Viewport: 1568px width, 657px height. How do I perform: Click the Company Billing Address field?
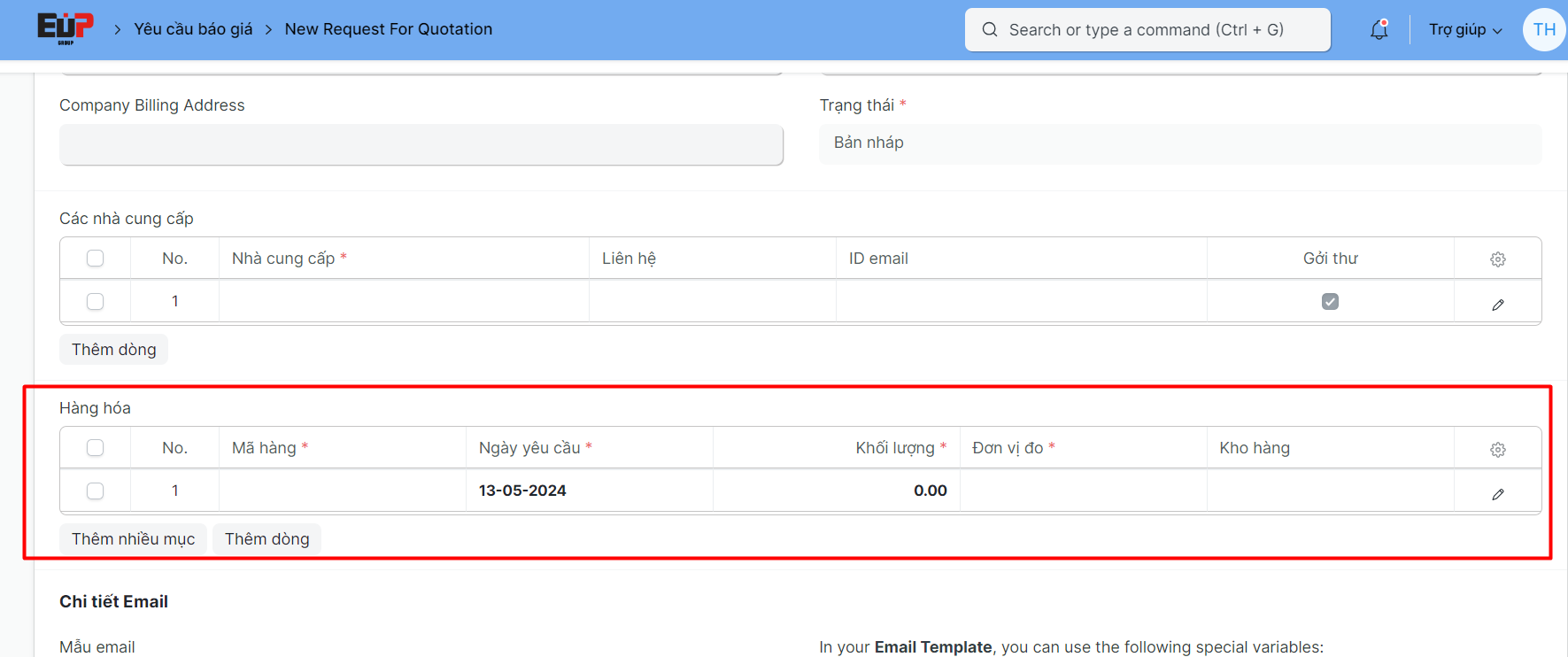pyautogui.click(x=421, y=144)
